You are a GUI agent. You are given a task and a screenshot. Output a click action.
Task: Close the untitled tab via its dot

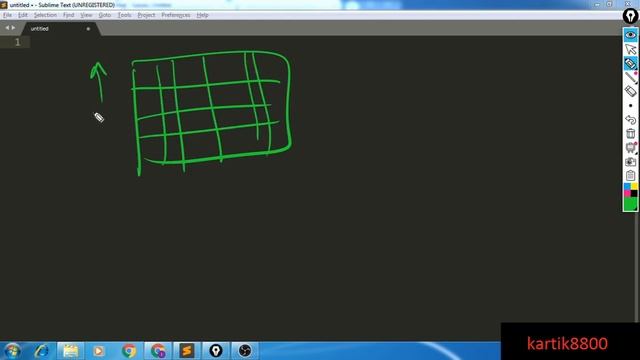coord(88,29)
